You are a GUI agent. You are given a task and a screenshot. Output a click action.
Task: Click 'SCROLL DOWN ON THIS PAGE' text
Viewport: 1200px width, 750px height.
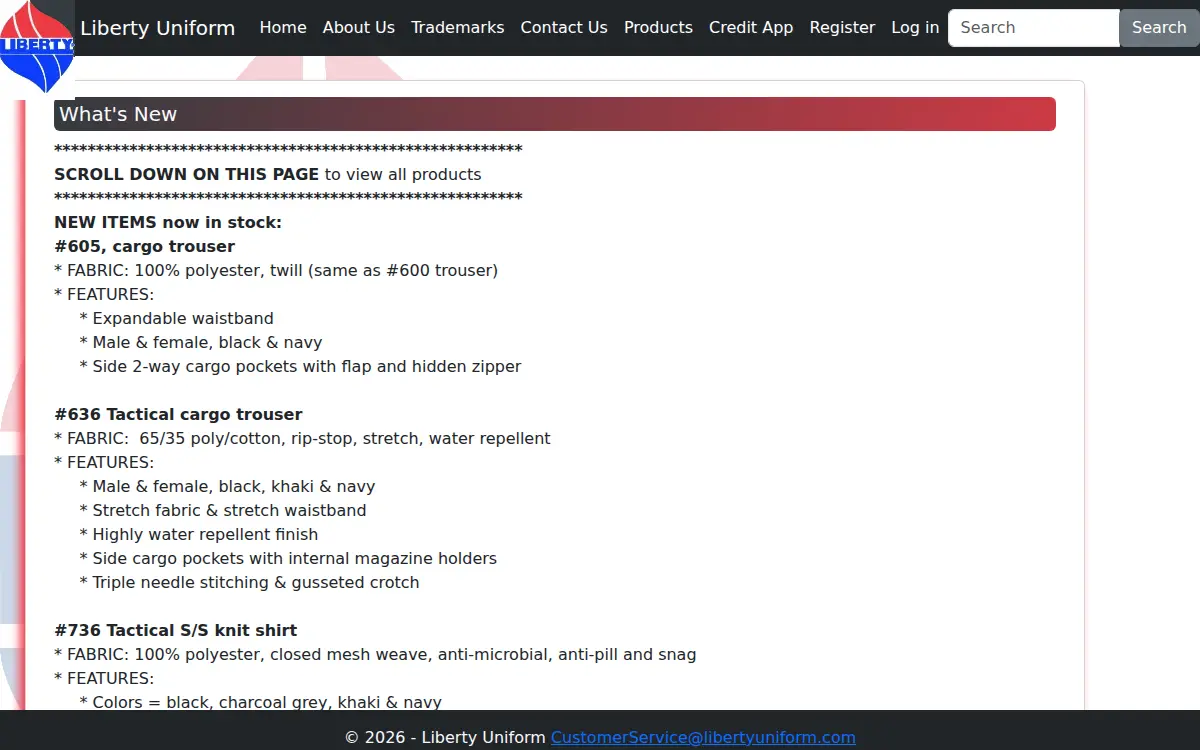[x=187, y=174]
